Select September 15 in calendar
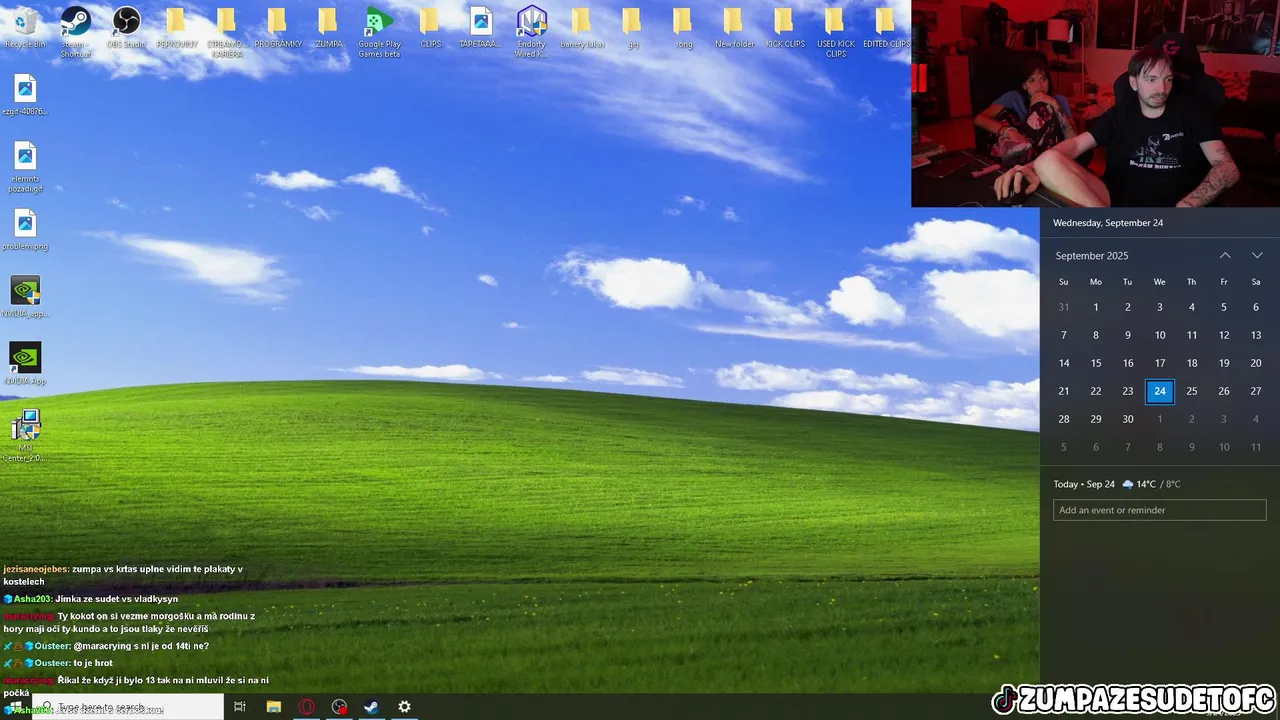 (x=1096, y=363)
